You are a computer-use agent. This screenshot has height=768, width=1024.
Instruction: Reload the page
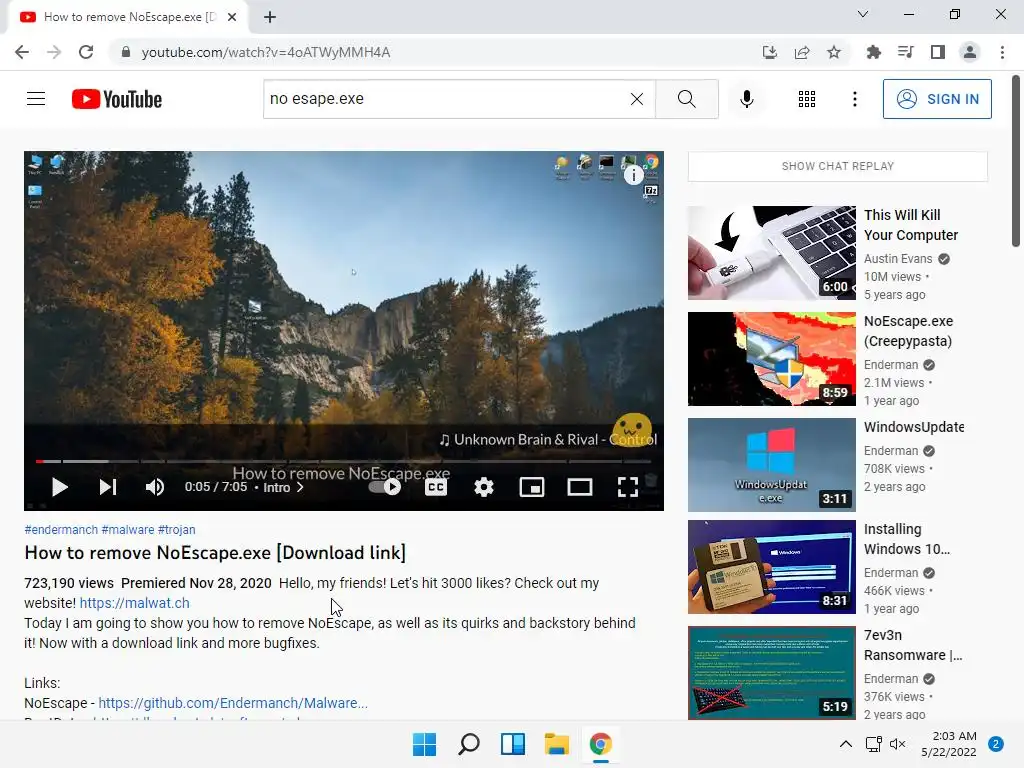click(86, 52)
